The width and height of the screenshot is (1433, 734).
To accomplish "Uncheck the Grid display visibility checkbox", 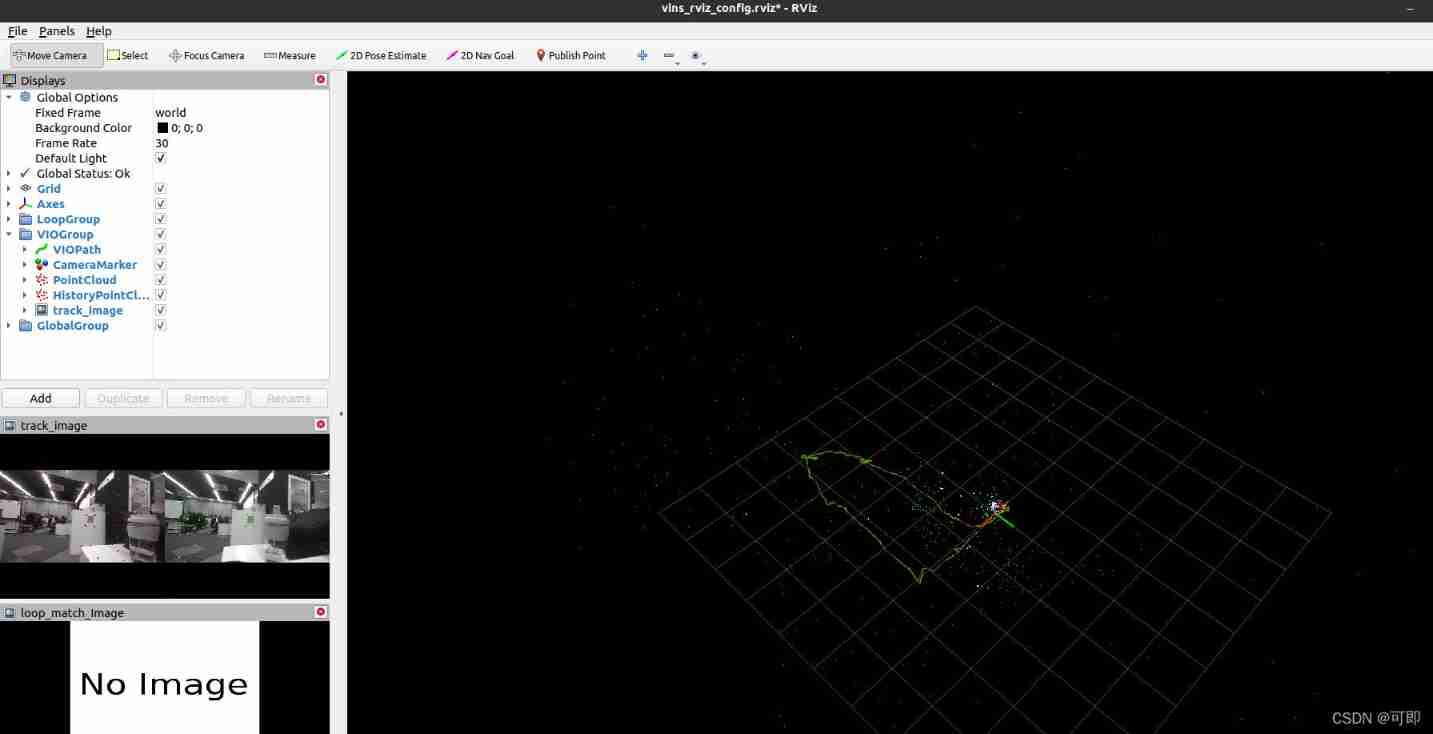I will click(160, 188).
